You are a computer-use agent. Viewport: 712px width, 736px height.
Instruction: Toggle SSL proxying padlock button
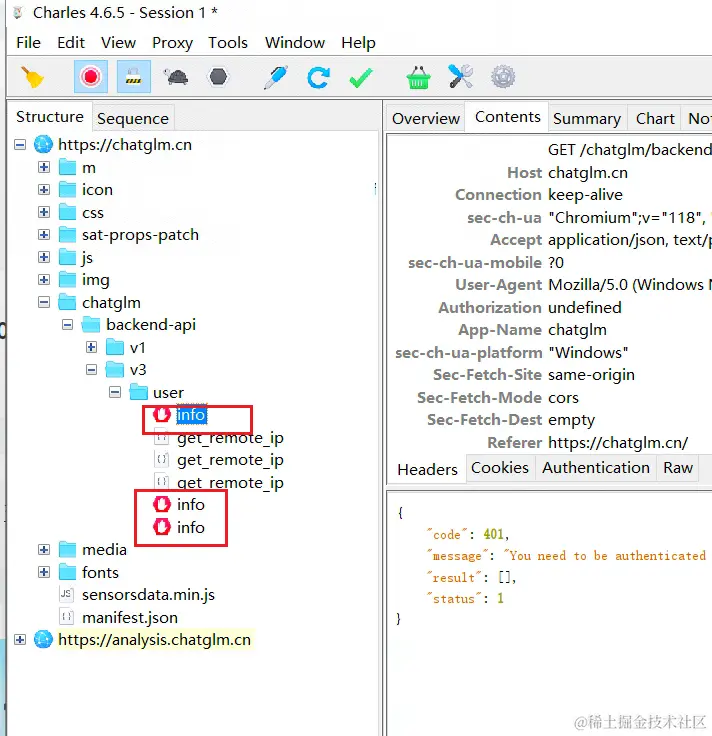coord(134,77)
